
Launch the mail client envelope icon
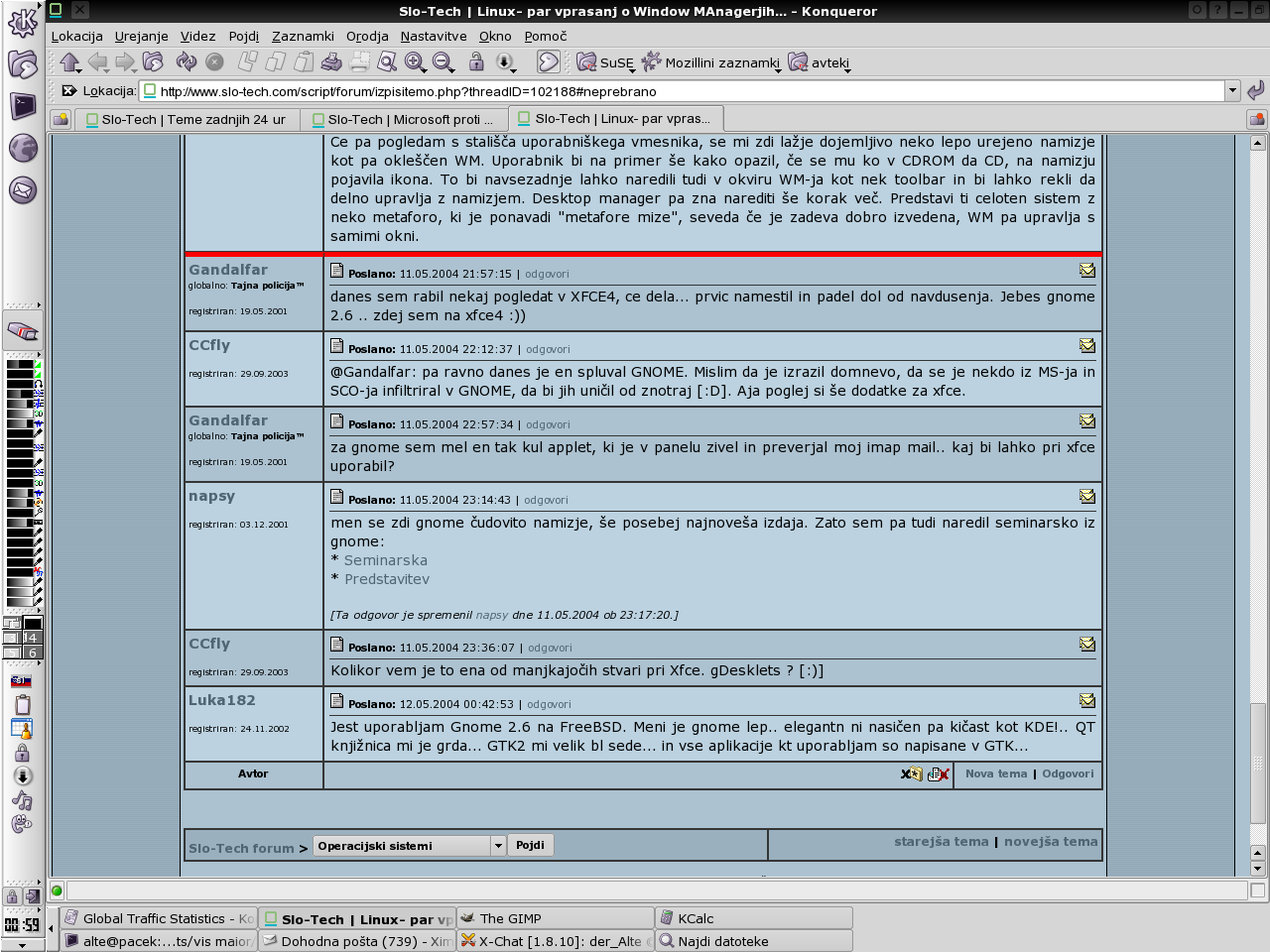tap(23, 189)
